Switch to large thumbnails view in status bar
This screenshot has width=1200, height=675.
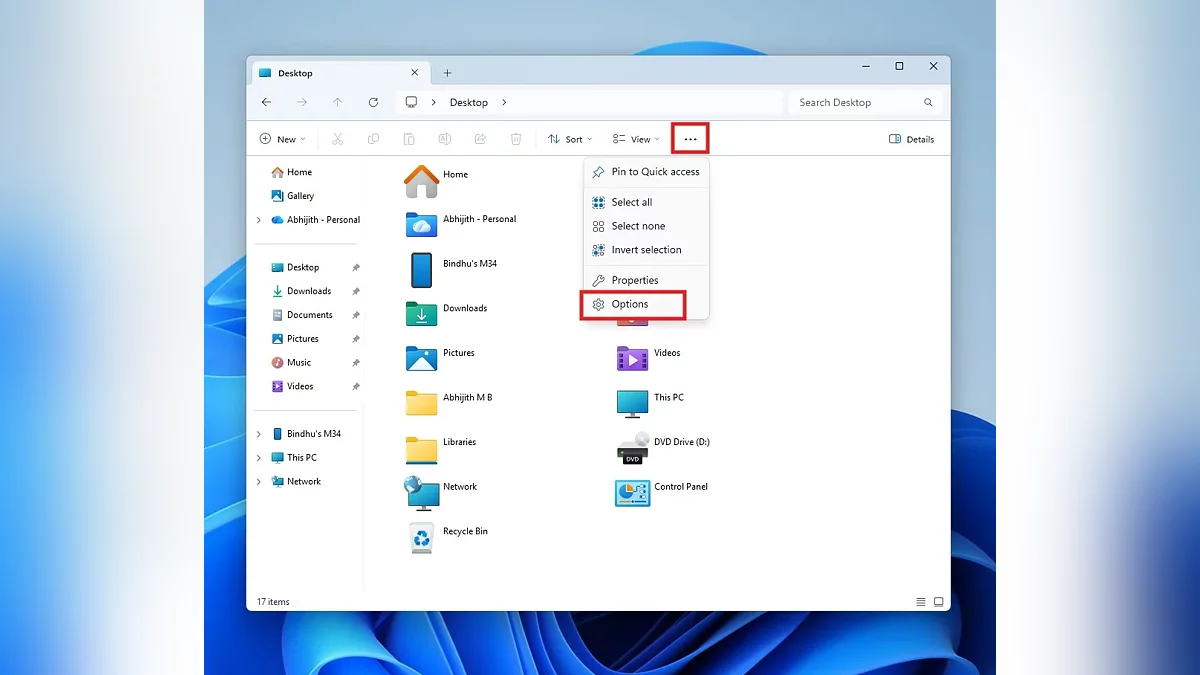938,602
